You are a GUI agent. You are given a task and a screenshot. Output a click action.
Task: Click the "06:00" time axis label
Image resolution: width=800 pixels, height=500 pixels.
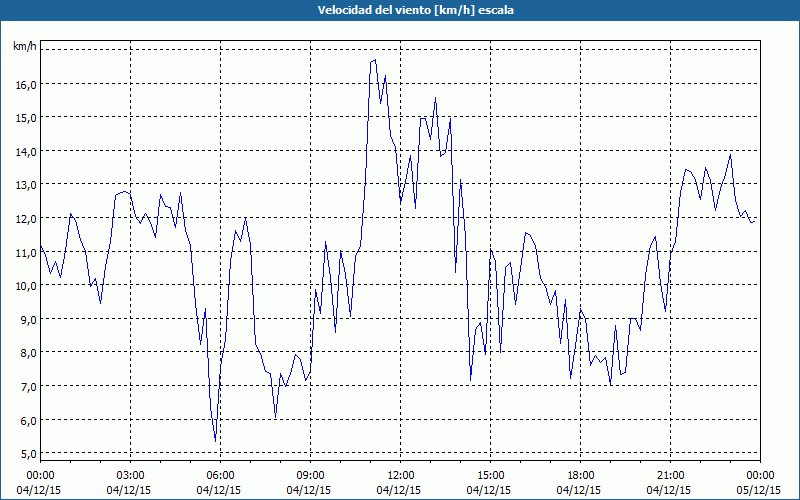tap(220, 476)
